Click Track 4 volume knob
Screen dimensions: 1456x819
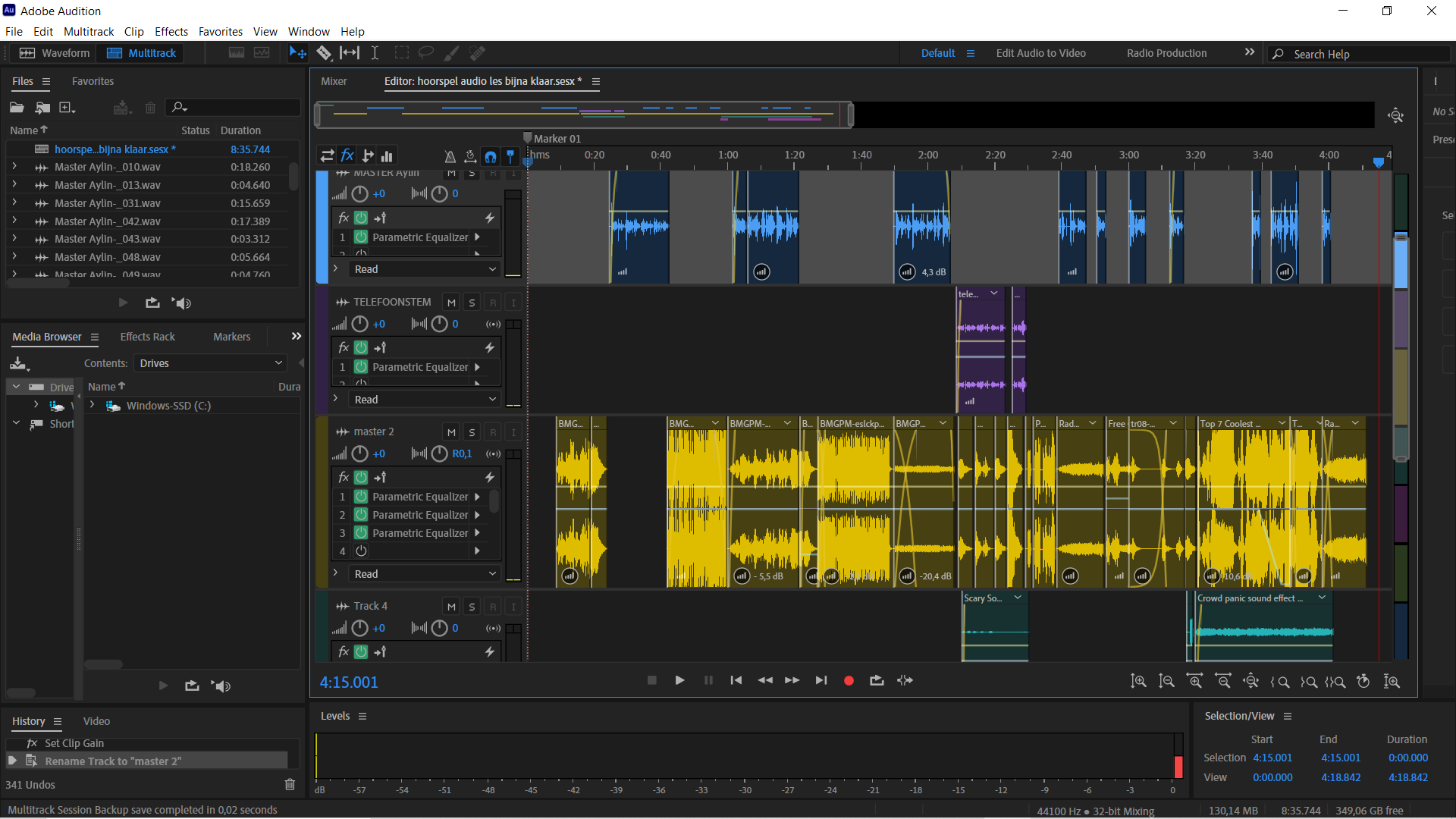[x=360, y=629]
